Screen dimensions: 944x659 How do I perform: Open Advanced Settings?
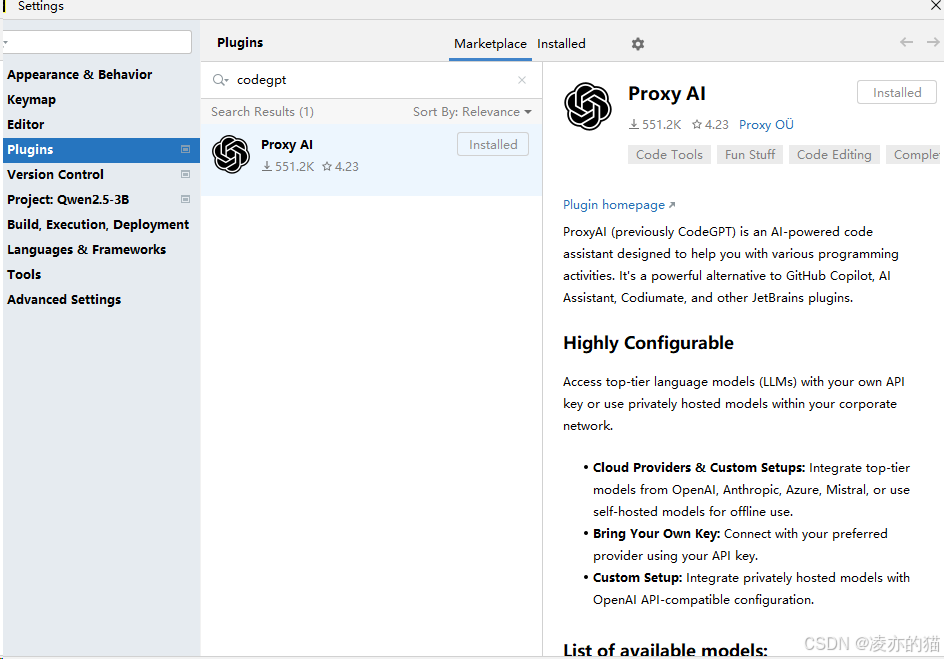click(x=64, y=299)
